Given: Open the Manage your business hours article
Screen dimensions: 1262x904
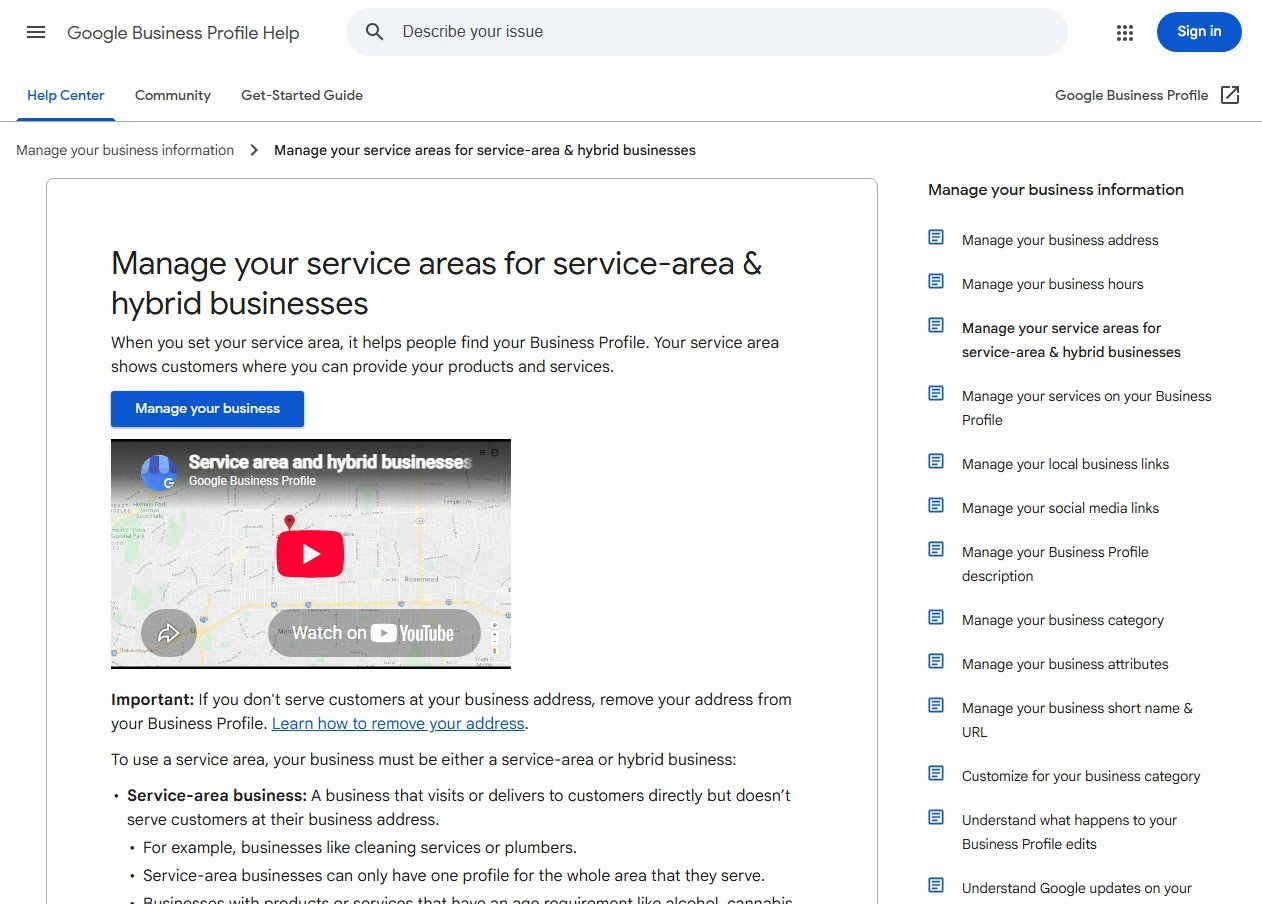Looking at the screenshot, I should 1052,284.
